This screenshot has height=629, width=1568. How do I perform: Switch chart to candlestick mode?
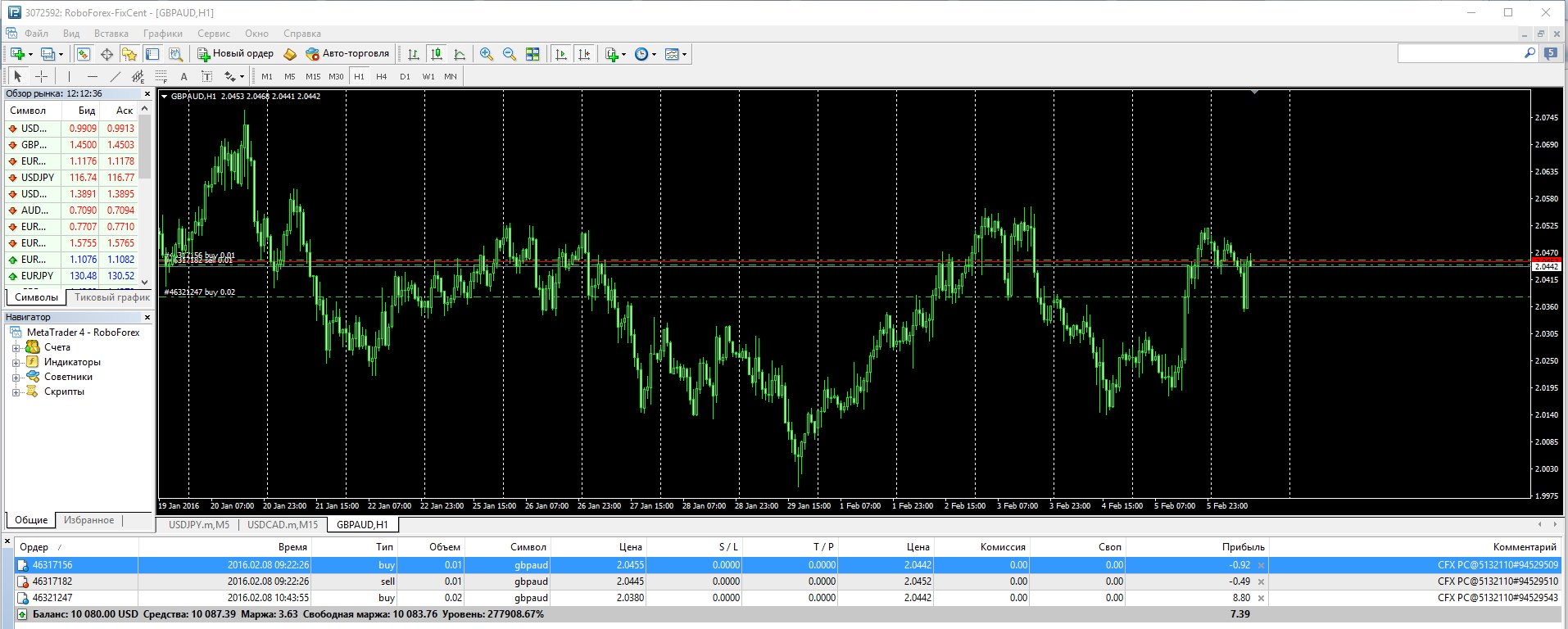click(x=437, y=54)
